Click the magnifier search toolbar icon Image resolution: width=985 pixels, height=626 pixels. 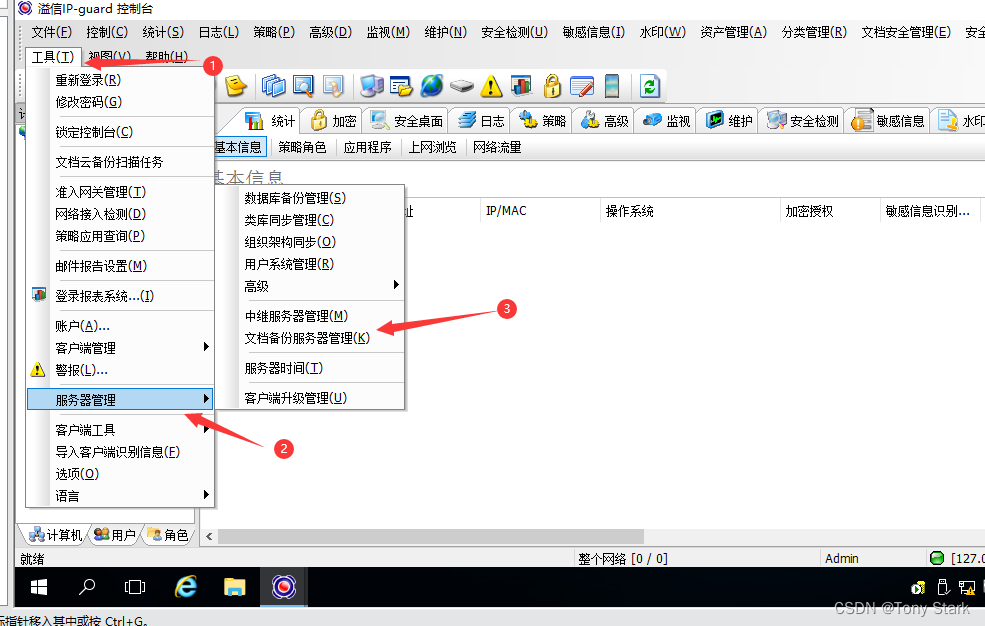[302, 86]
